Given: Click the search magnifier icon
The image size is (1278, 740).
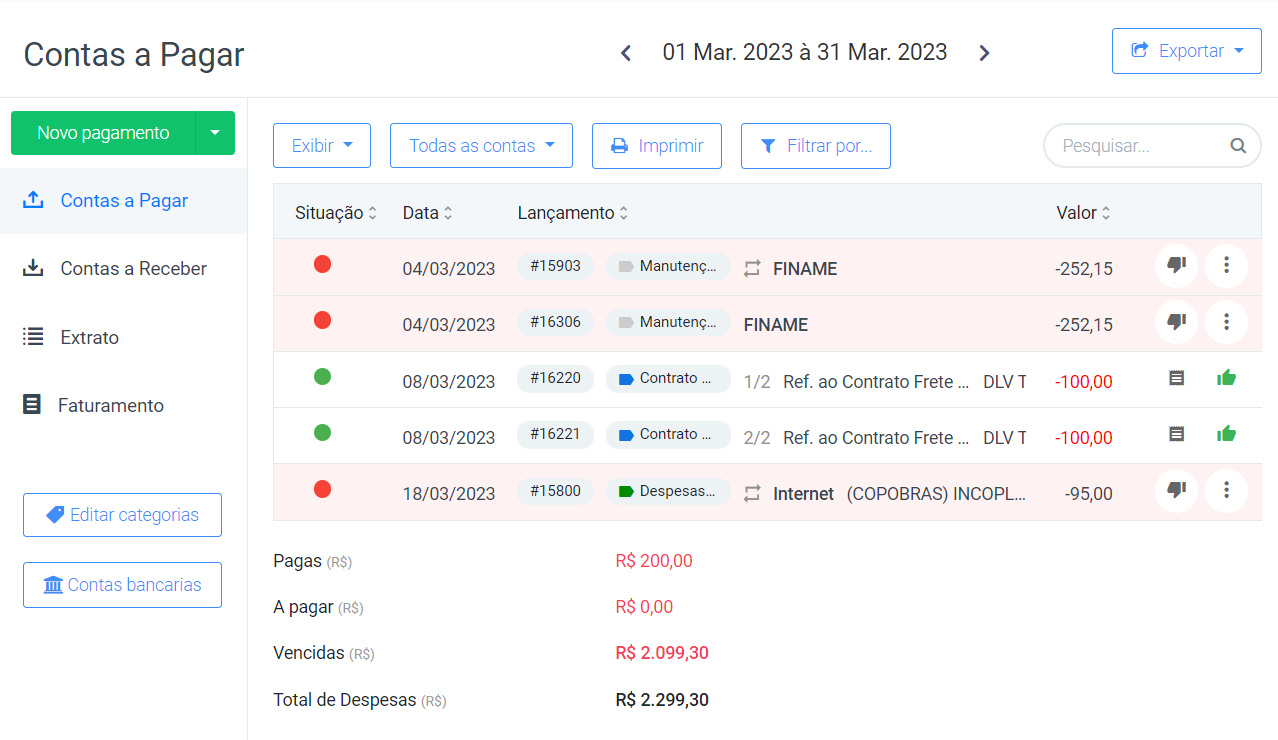Looking at the screenshot, I should click(x=1238, y=146).
